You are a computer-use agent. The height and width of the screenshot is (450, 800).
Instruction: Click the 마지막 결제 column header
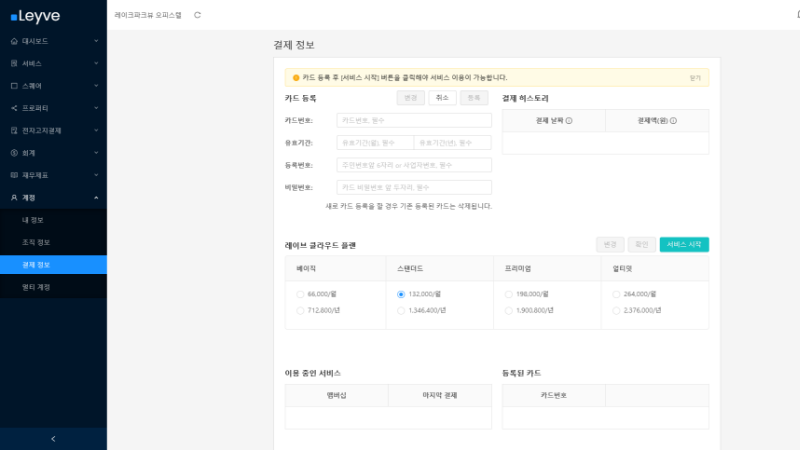(x=440, y=395)
